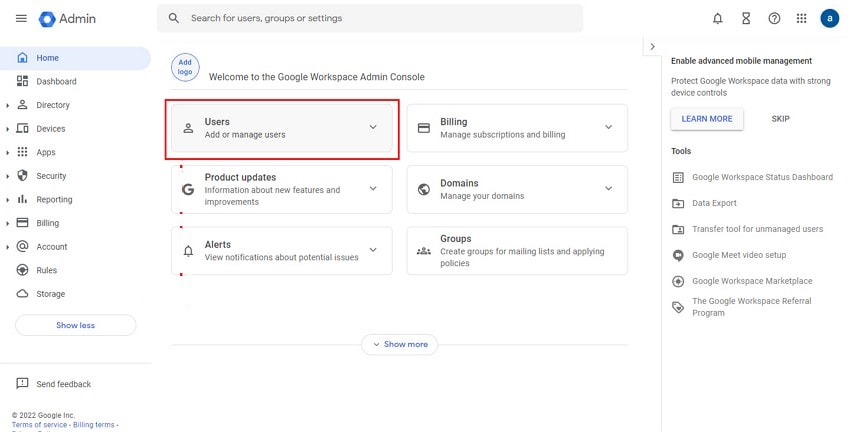Expand the Domains card chevron
Screen dimensions: 850x432
608,189
